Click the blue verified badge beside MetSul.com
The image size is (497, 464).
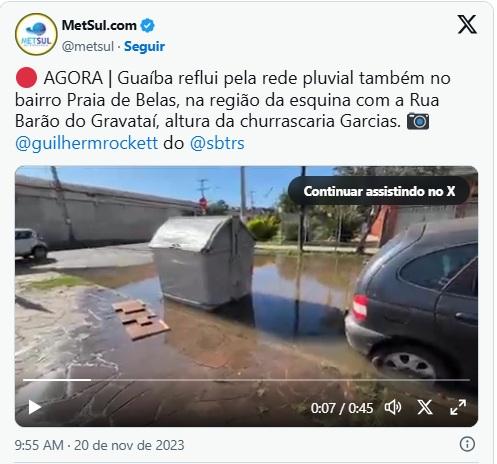[147, 25]
